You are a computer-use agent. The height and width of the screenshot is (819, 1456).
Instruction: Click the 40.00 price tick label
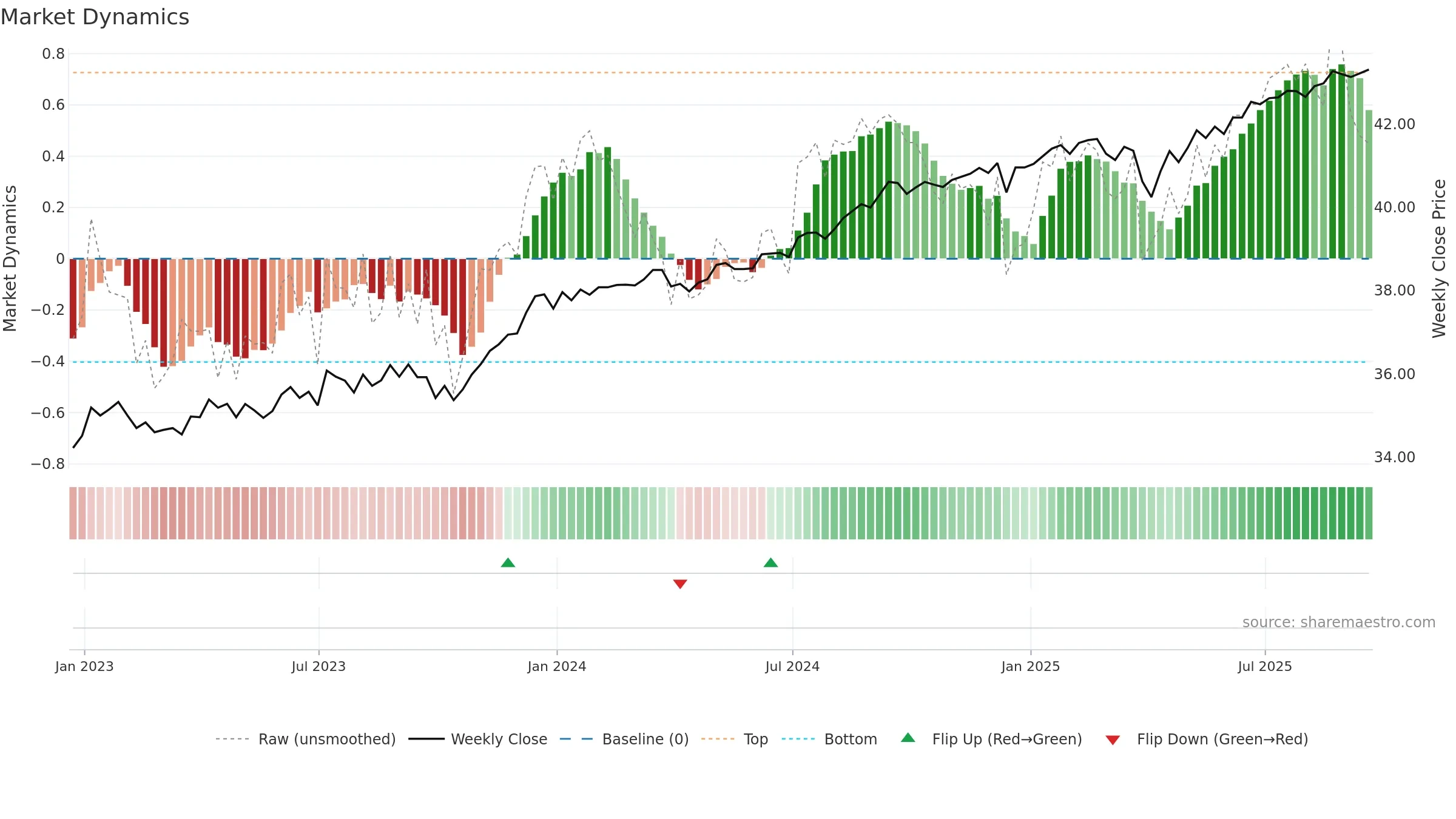tap(1394, 207)
